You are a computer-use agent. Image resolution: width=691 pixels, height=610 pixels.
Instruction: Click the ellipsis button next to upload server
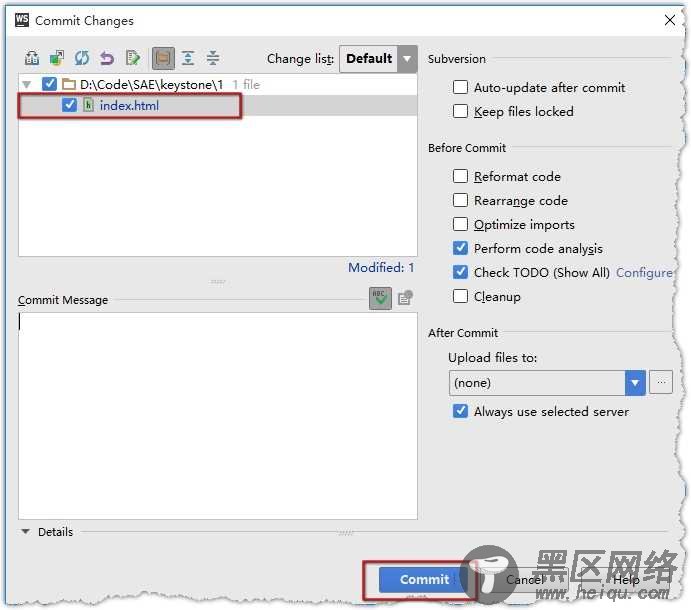click(661, 383)
